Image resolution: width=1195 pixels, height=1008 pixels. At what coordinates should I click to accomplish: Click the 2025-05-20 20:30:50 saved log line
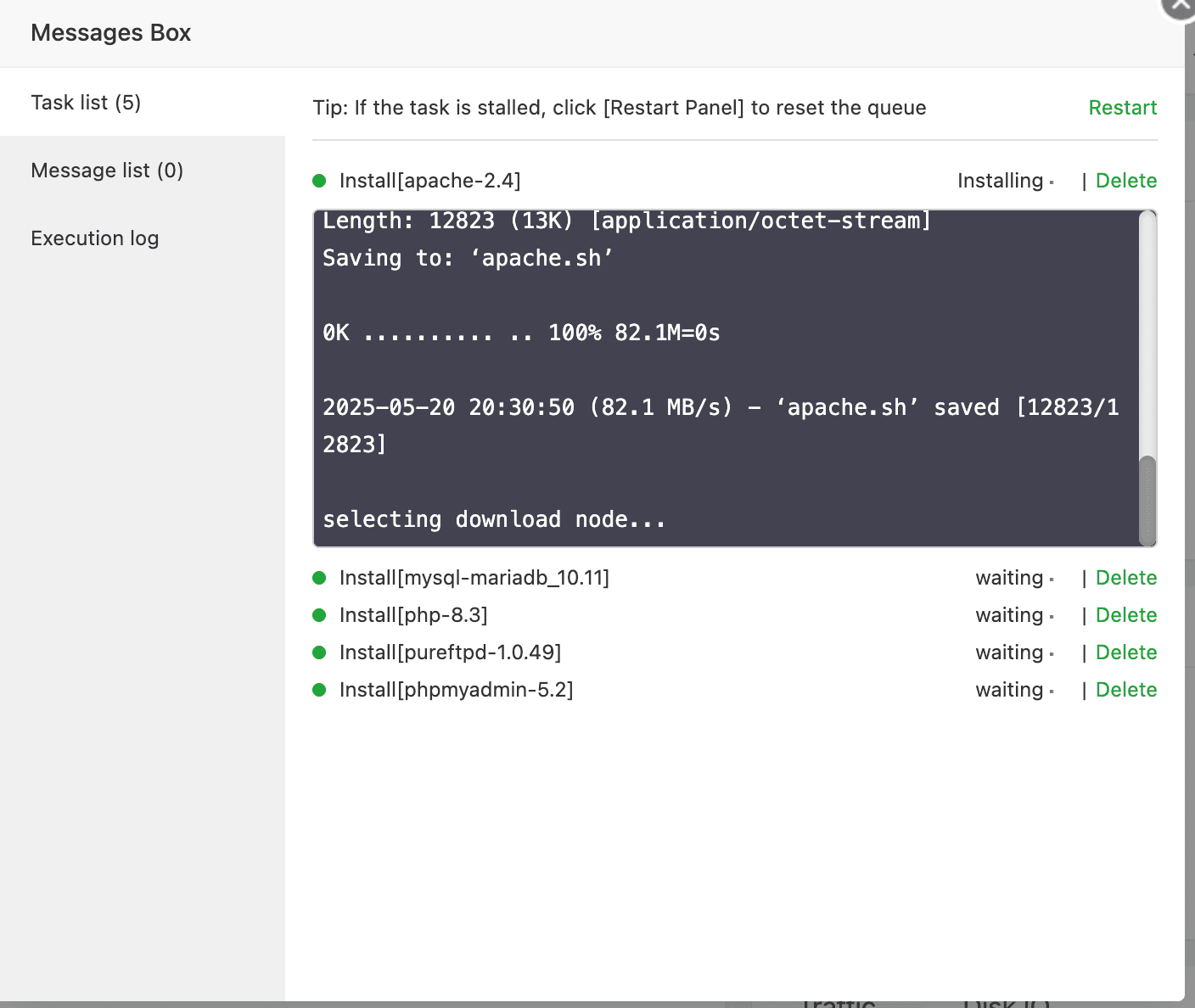[721, 426]
